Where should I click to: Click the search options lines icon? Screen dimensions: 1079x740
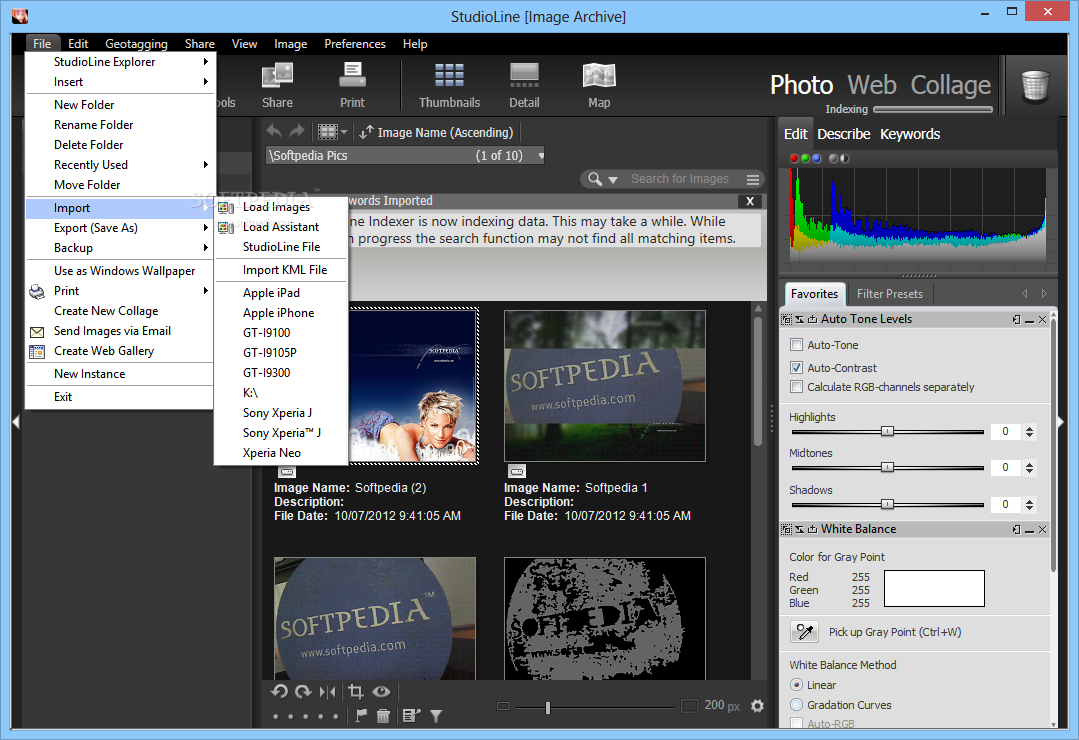[x=753, y=179]
